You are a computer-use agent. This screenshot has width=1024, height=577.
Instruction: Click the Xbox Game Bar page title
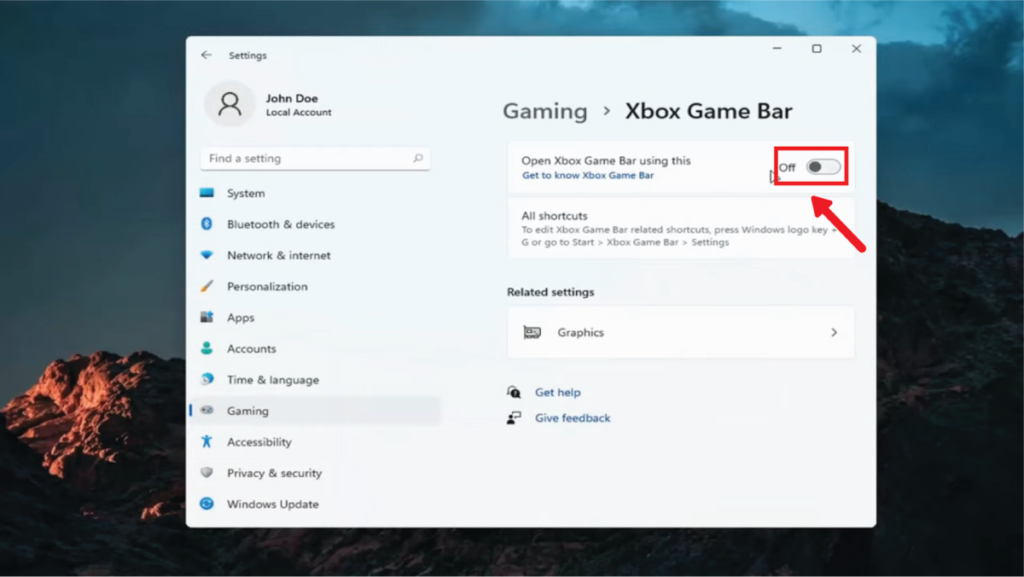(x=709, y=111)
